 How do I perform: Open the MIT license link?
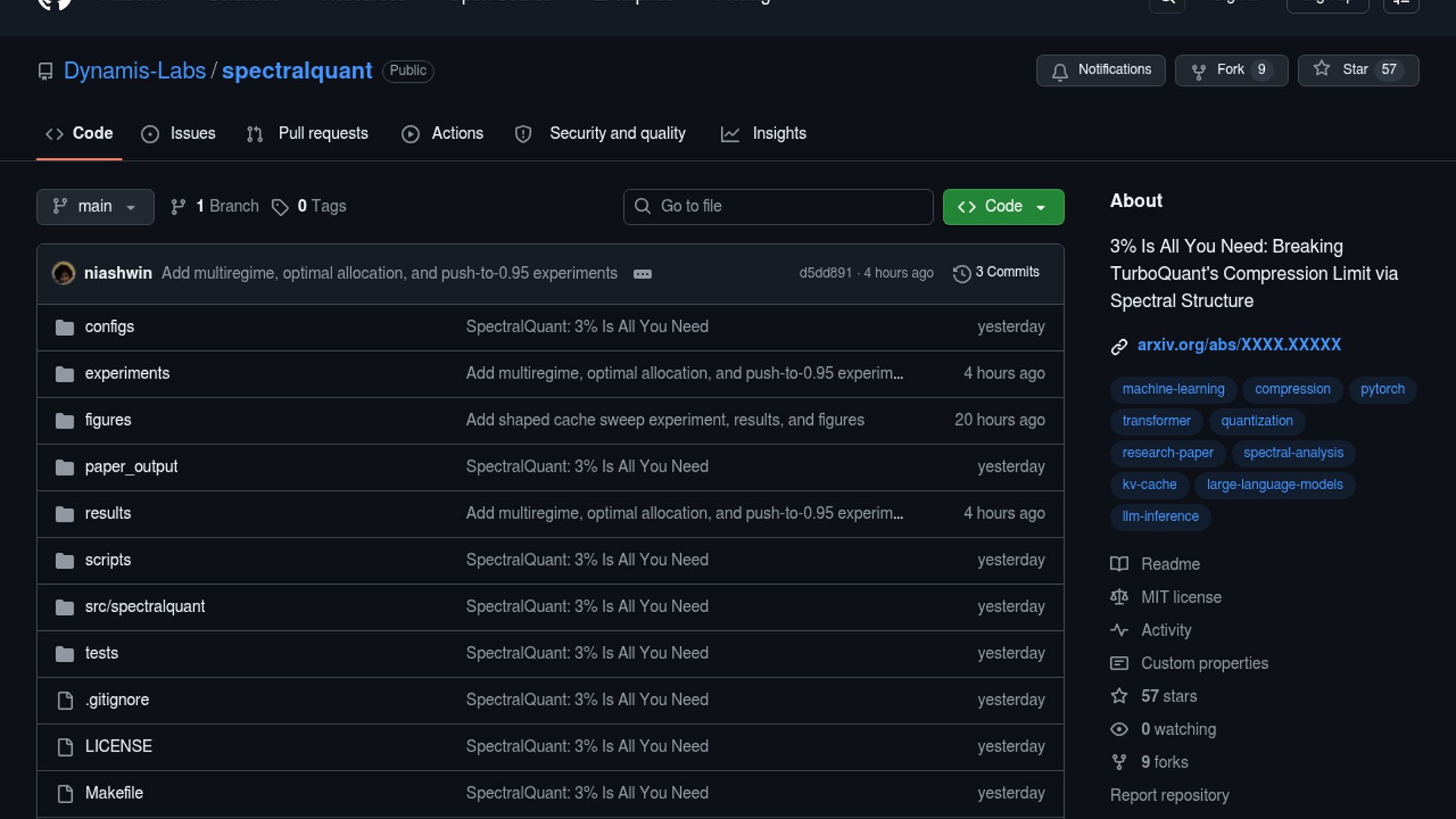[1181, 598]
